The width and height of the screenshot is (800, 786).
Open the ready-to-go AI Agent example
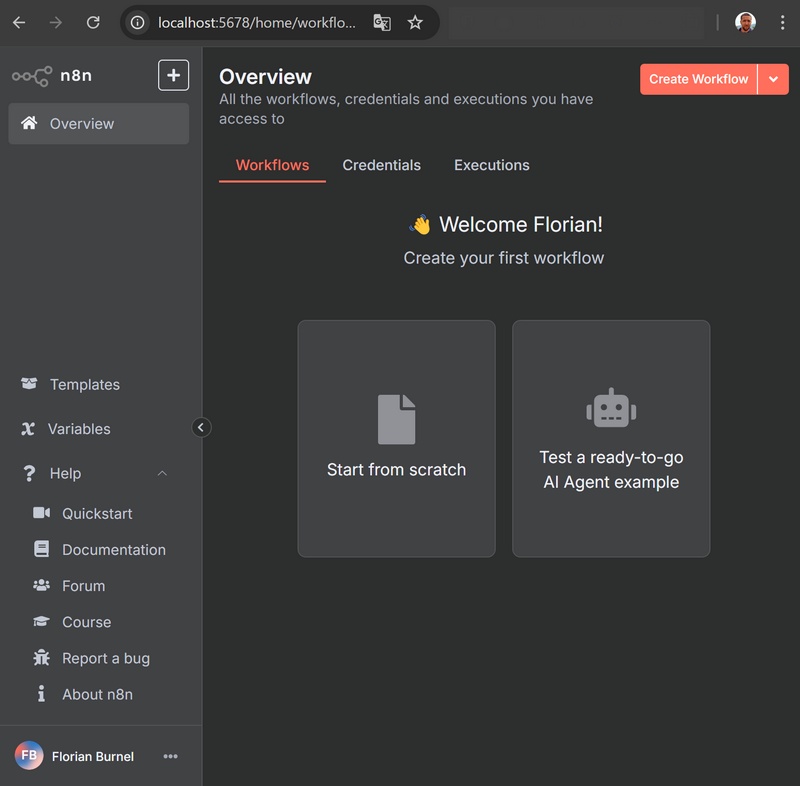click(611, 438)
